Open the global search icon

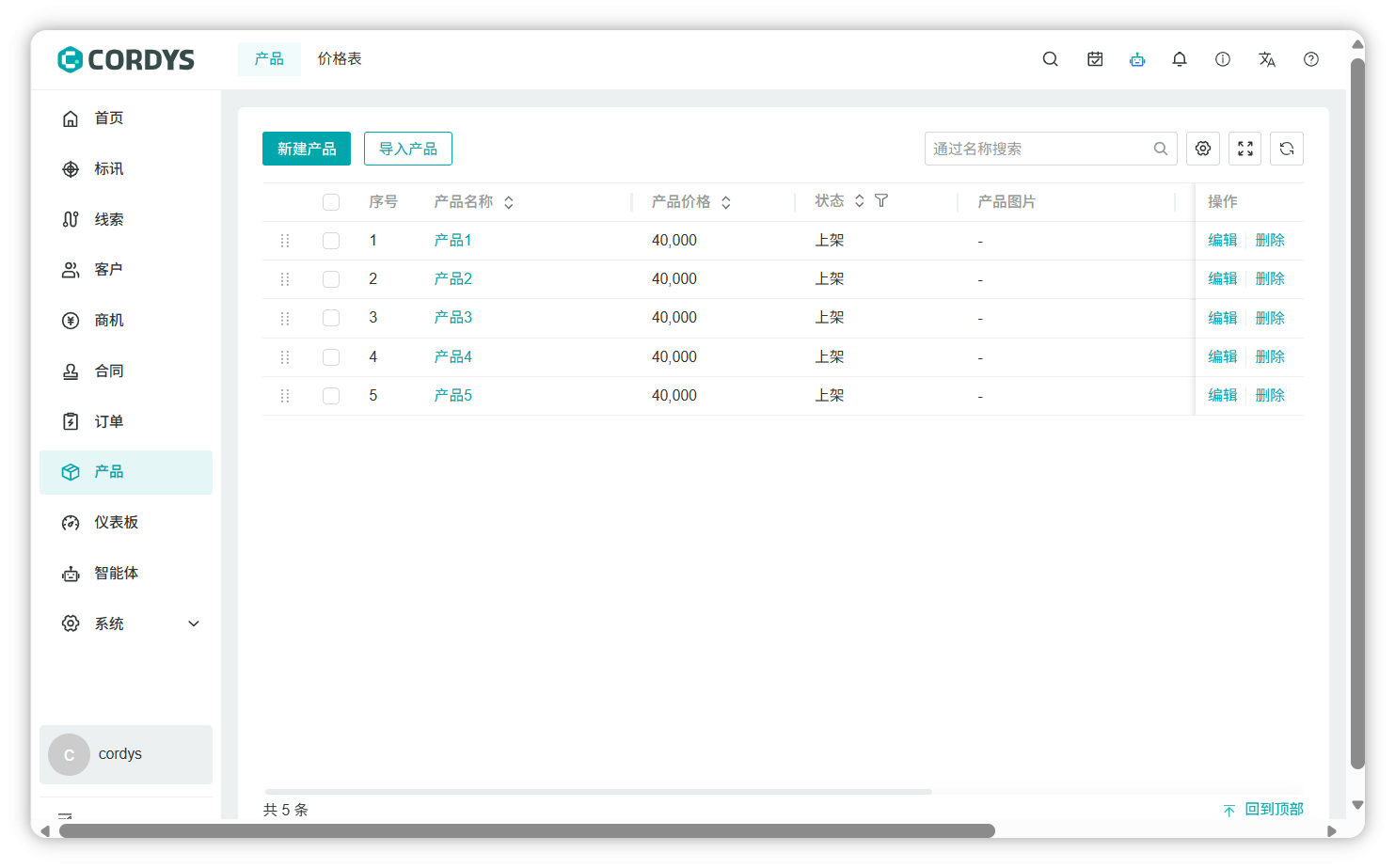tap(1051, 59)
